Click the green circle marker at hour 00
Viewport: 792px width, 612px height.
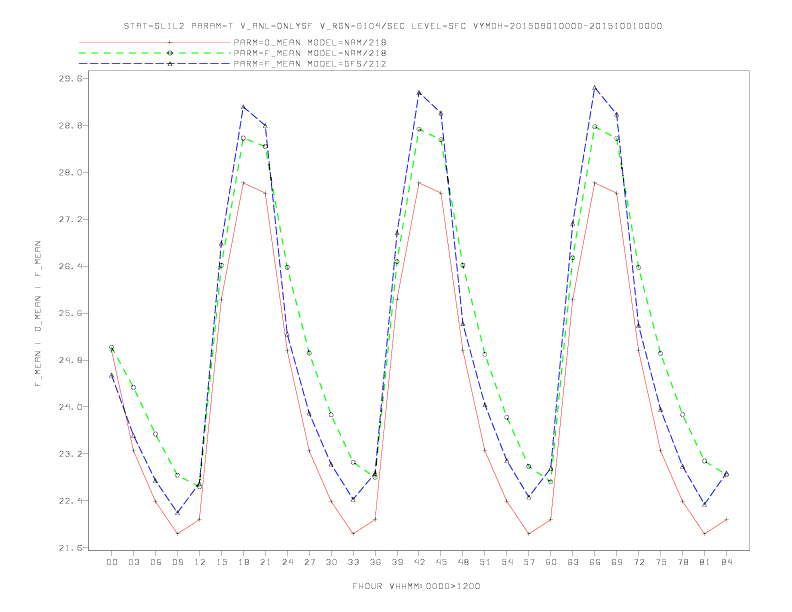tap(112, 347)
